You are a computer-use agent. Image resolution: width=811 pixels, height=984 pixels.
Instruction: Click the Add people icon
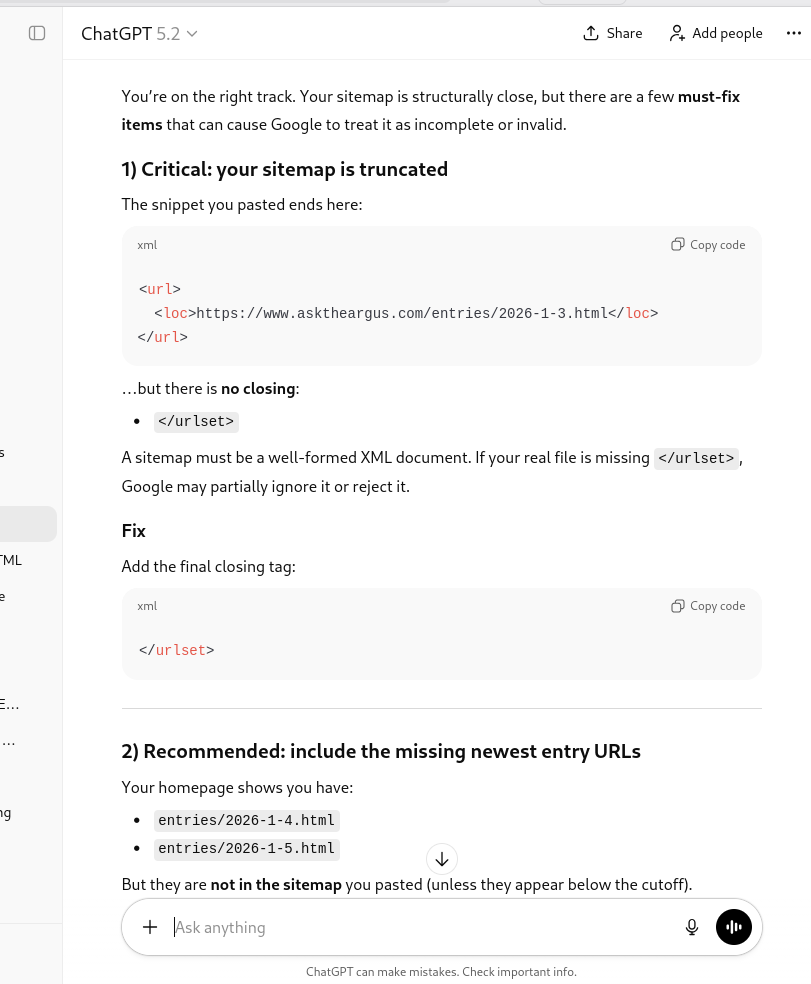click(x=677, y=33)
